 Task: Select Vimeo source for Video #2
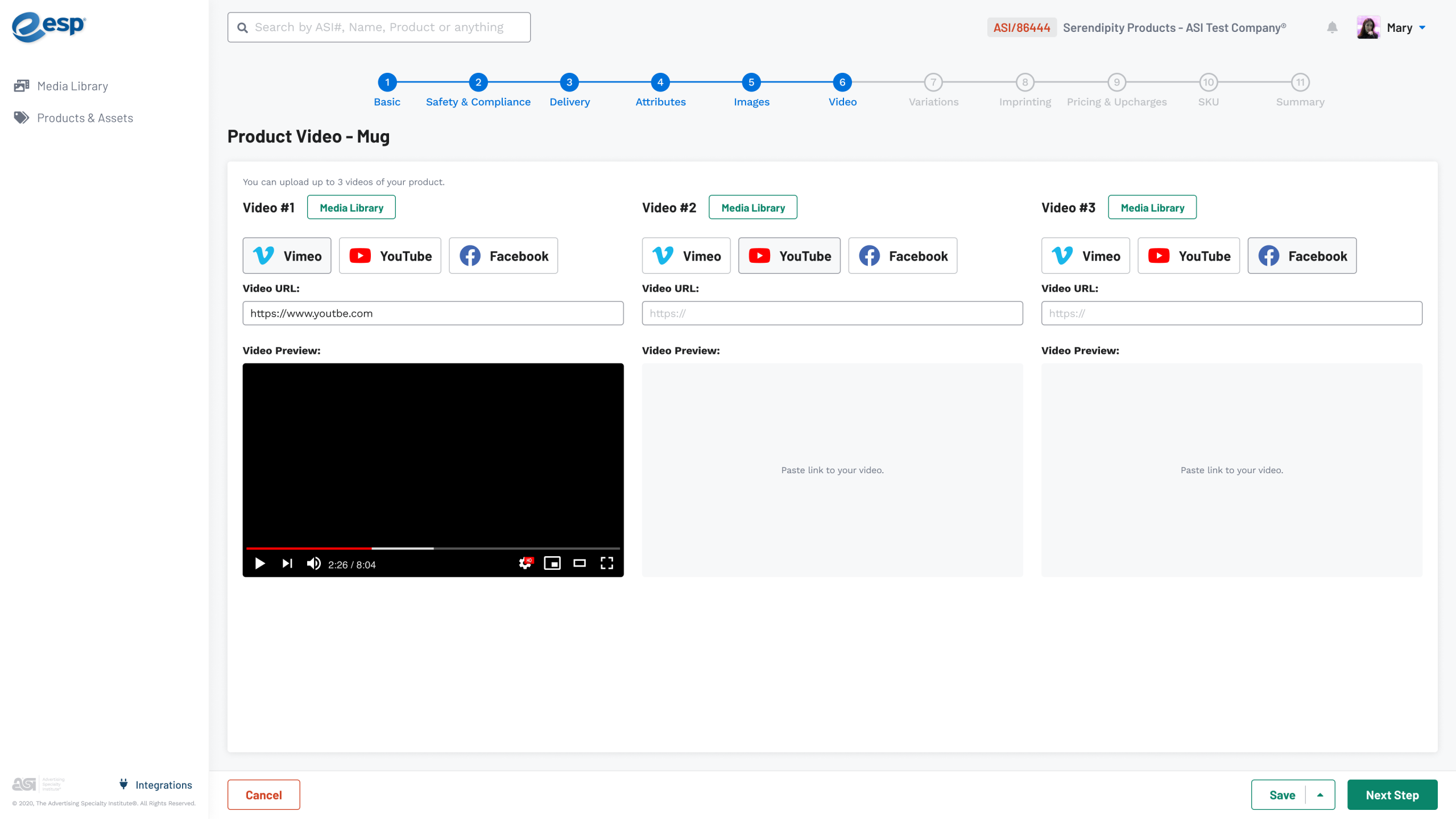(x=686, y=256)
